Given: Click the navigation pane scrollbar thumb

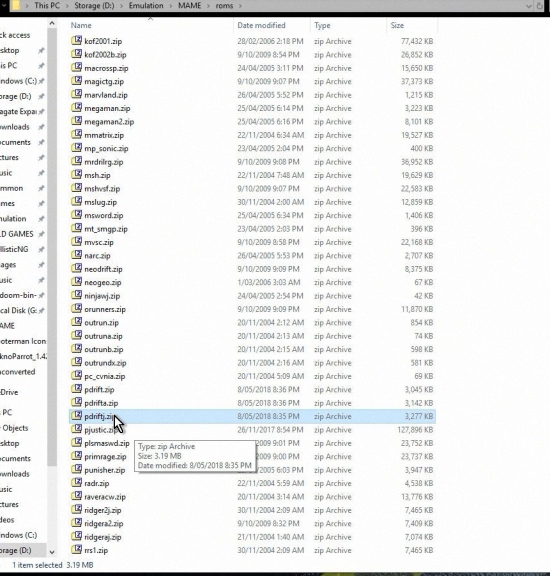Looking at the screenshot, I should pos(52,246).
